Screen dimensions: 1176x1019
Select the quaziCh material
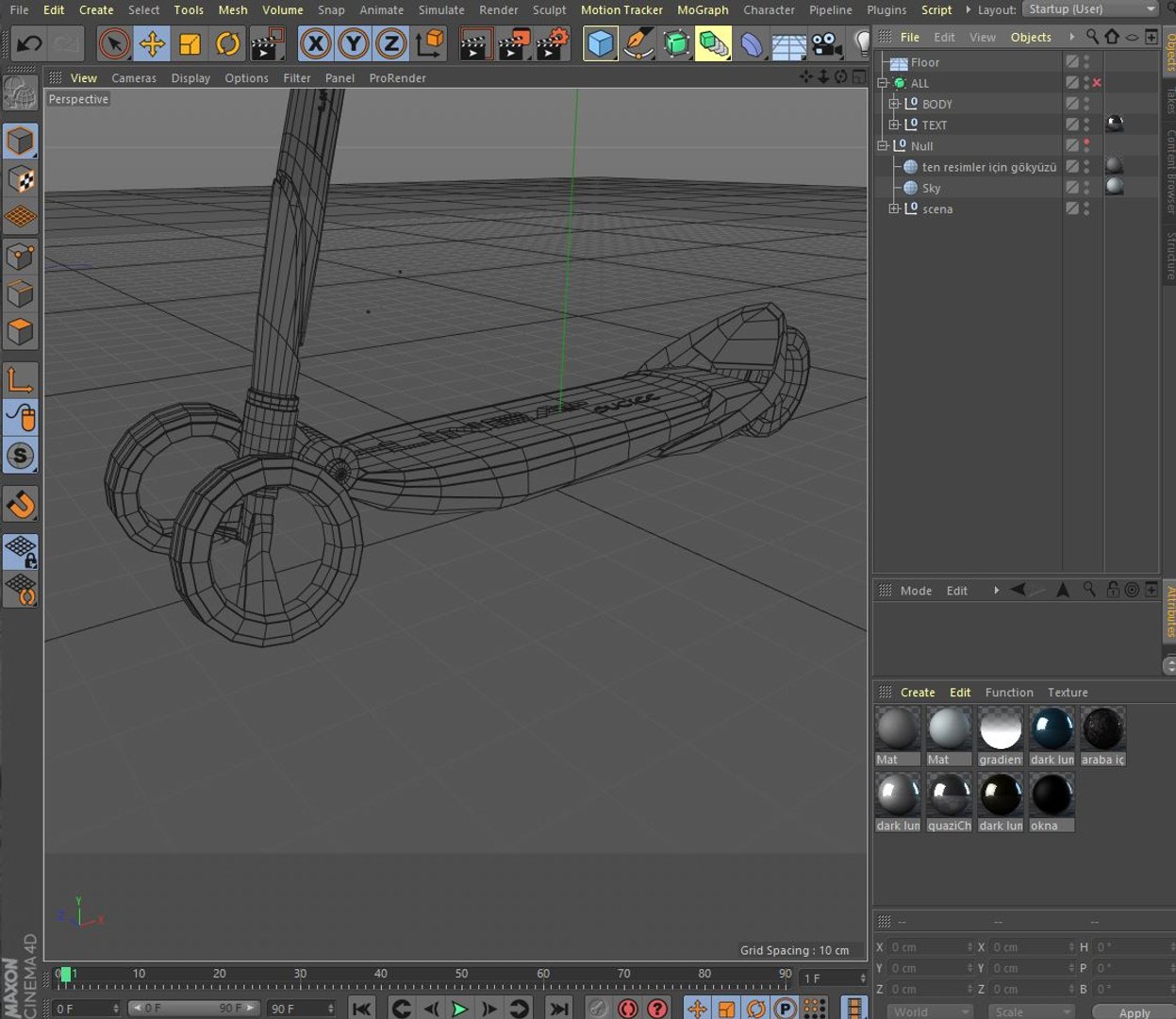point(949,795)
